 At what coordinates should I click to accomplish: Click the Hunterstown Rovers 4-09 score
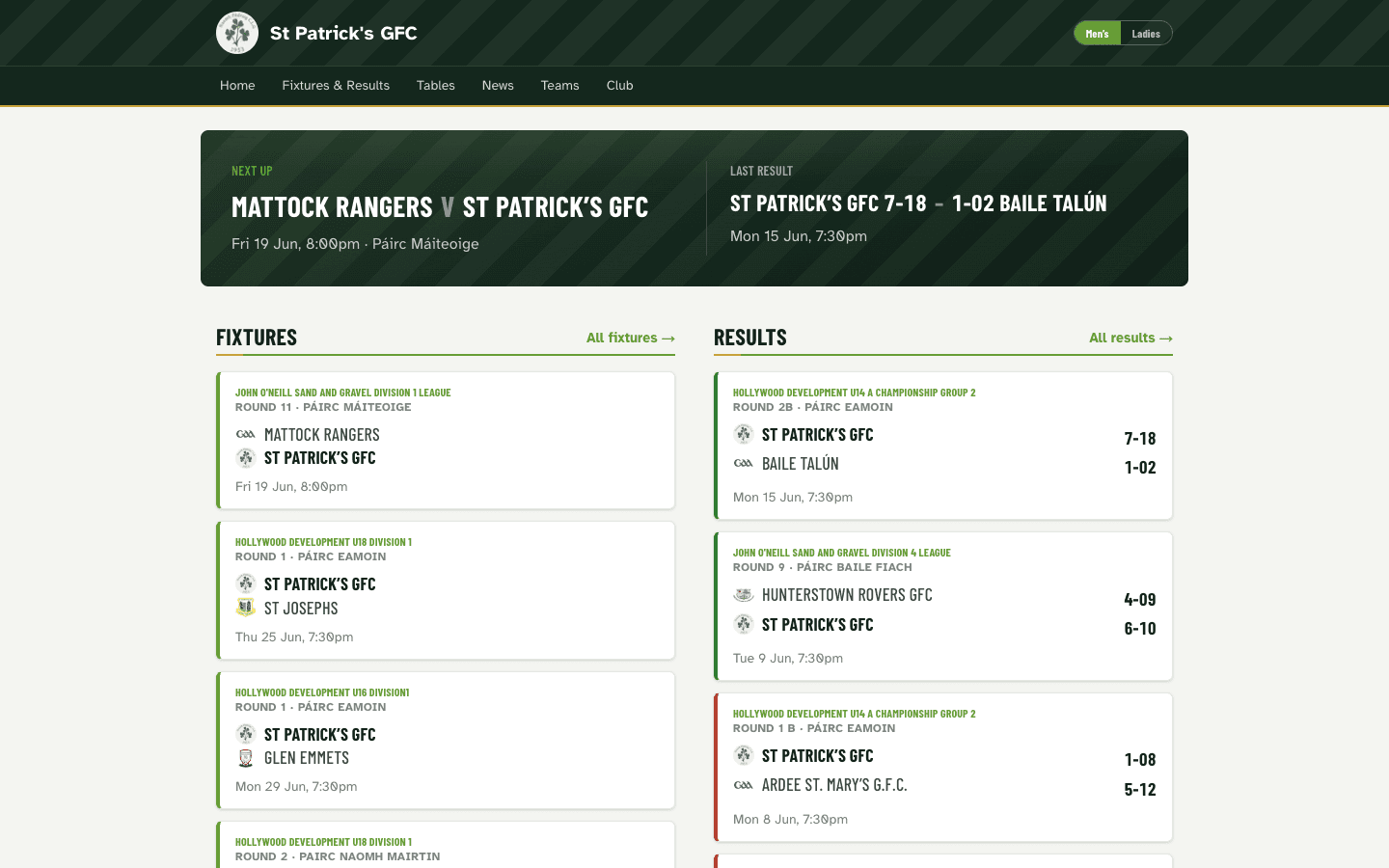pyautogui.click(x=1140, y=599)
